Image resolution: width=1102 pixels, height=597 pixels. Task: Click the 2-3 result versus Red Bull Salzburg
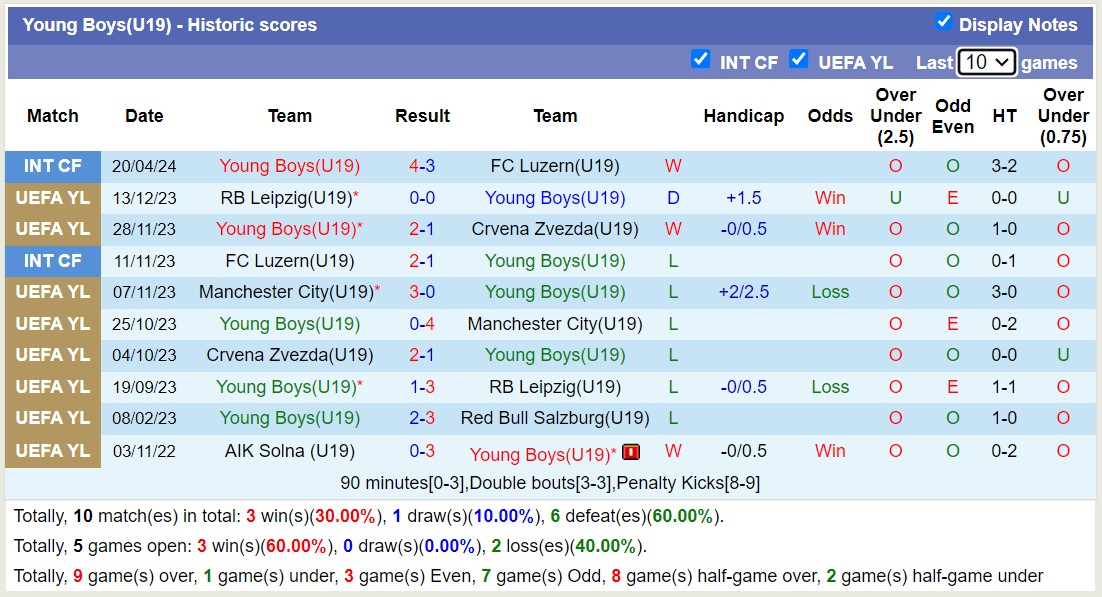click(422, 418)
